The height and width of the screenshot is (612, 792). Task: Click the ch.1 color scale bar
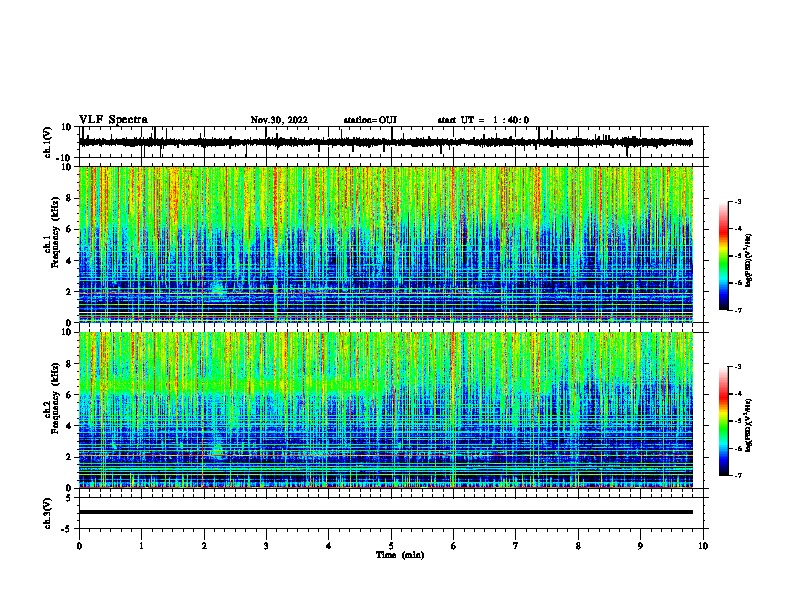(x=723, y=256)
